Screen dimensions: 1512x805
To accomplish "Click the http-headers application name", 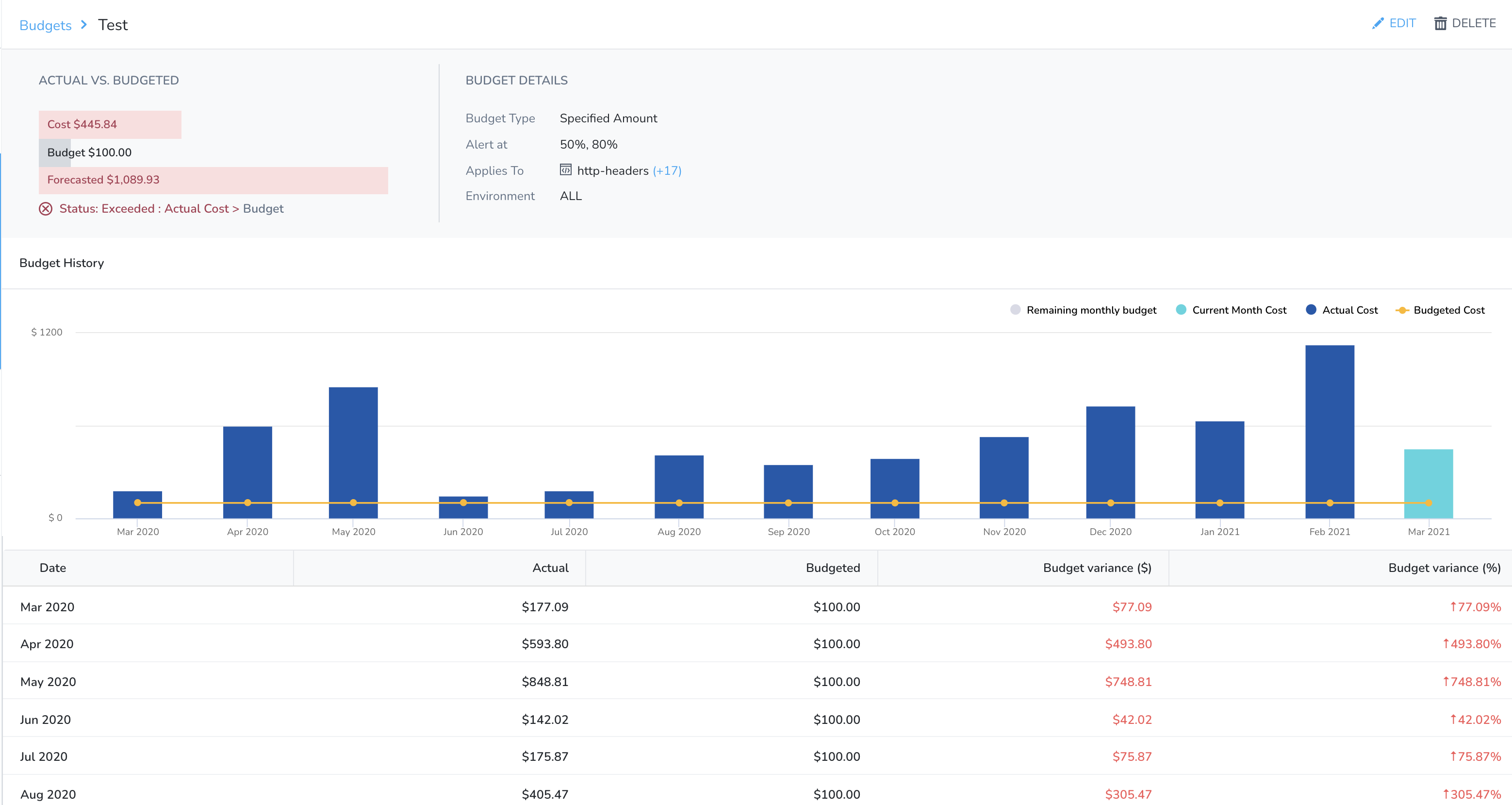I will coord(613,170).
